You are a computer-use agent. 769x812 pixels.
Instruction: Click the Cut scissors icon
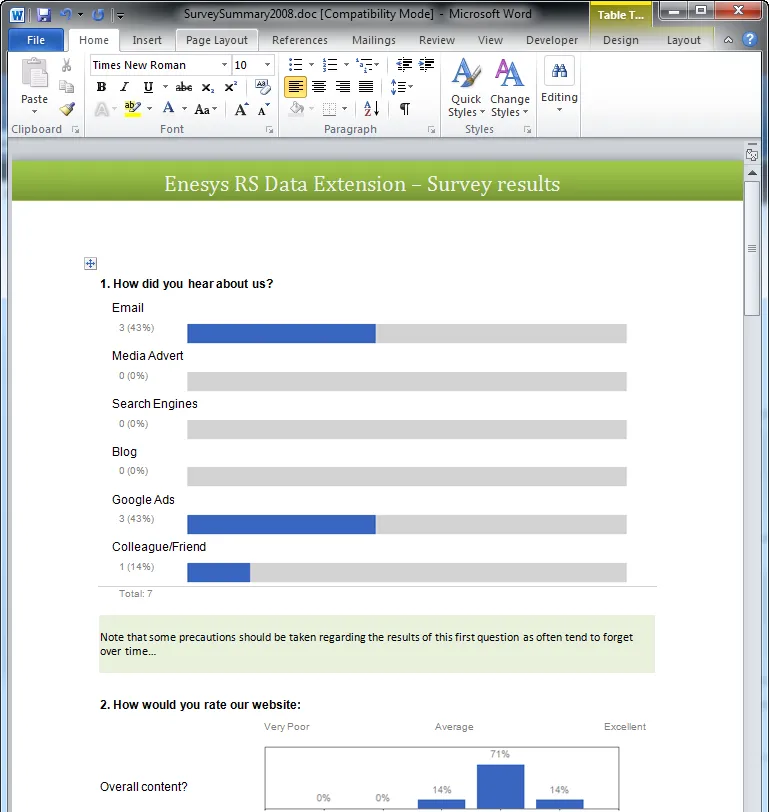[67, 65]
